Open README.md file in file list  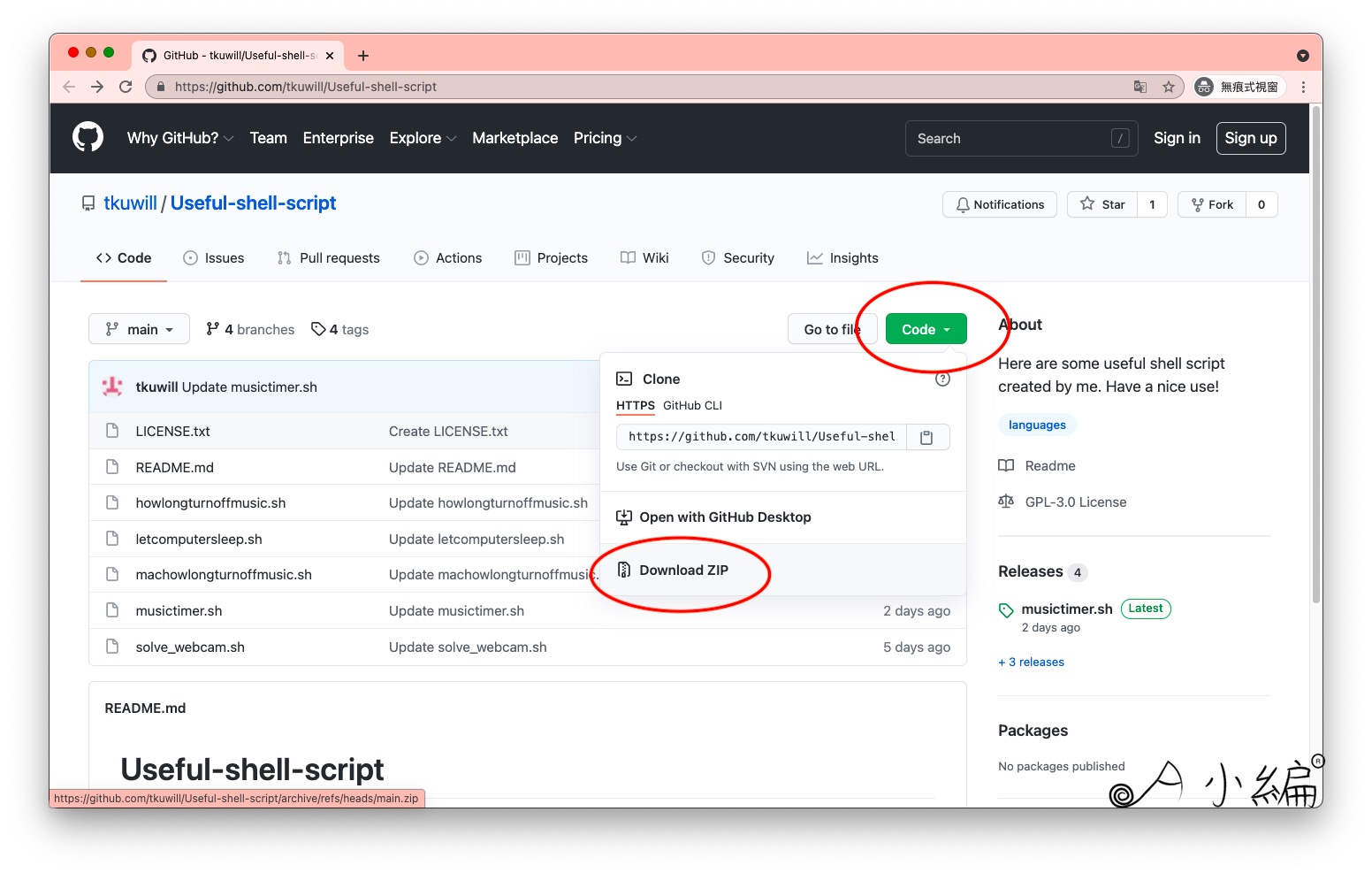click(174, 467)
